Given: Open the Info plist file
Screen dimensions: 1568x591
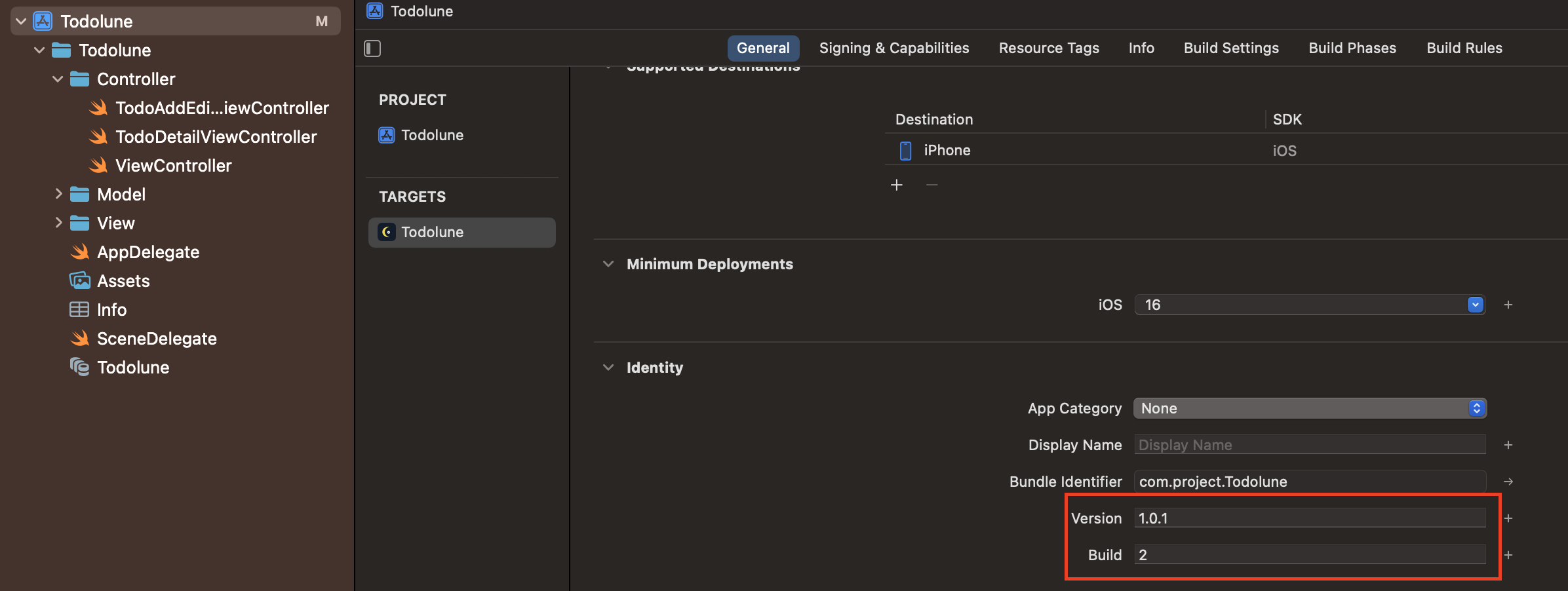Looking at the screenshot, I should (111, 310).
